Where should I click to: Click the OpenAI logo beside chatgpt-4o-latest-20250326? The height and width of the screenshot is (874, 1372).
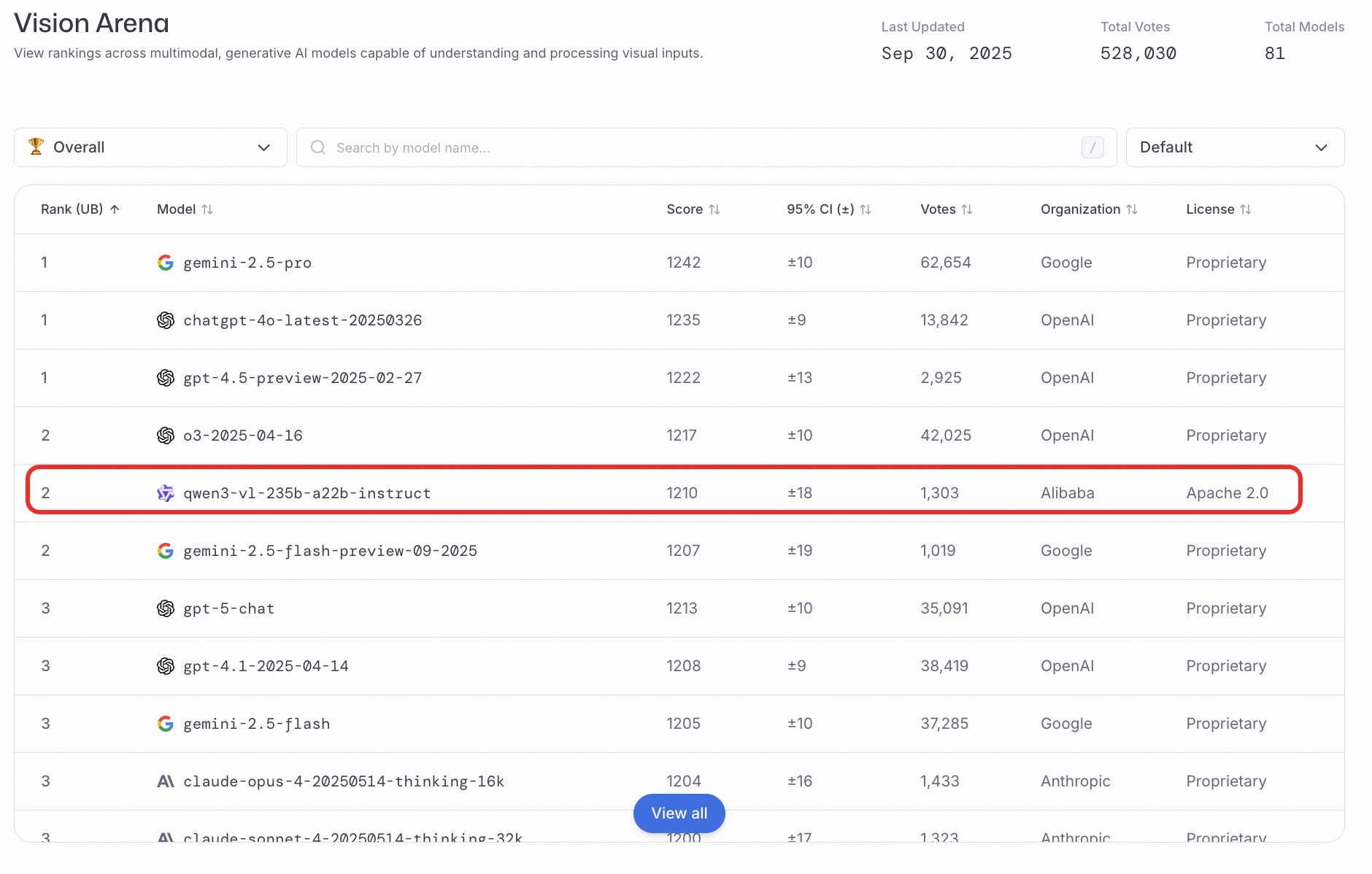pyautogui.click(x=166, y=320)
